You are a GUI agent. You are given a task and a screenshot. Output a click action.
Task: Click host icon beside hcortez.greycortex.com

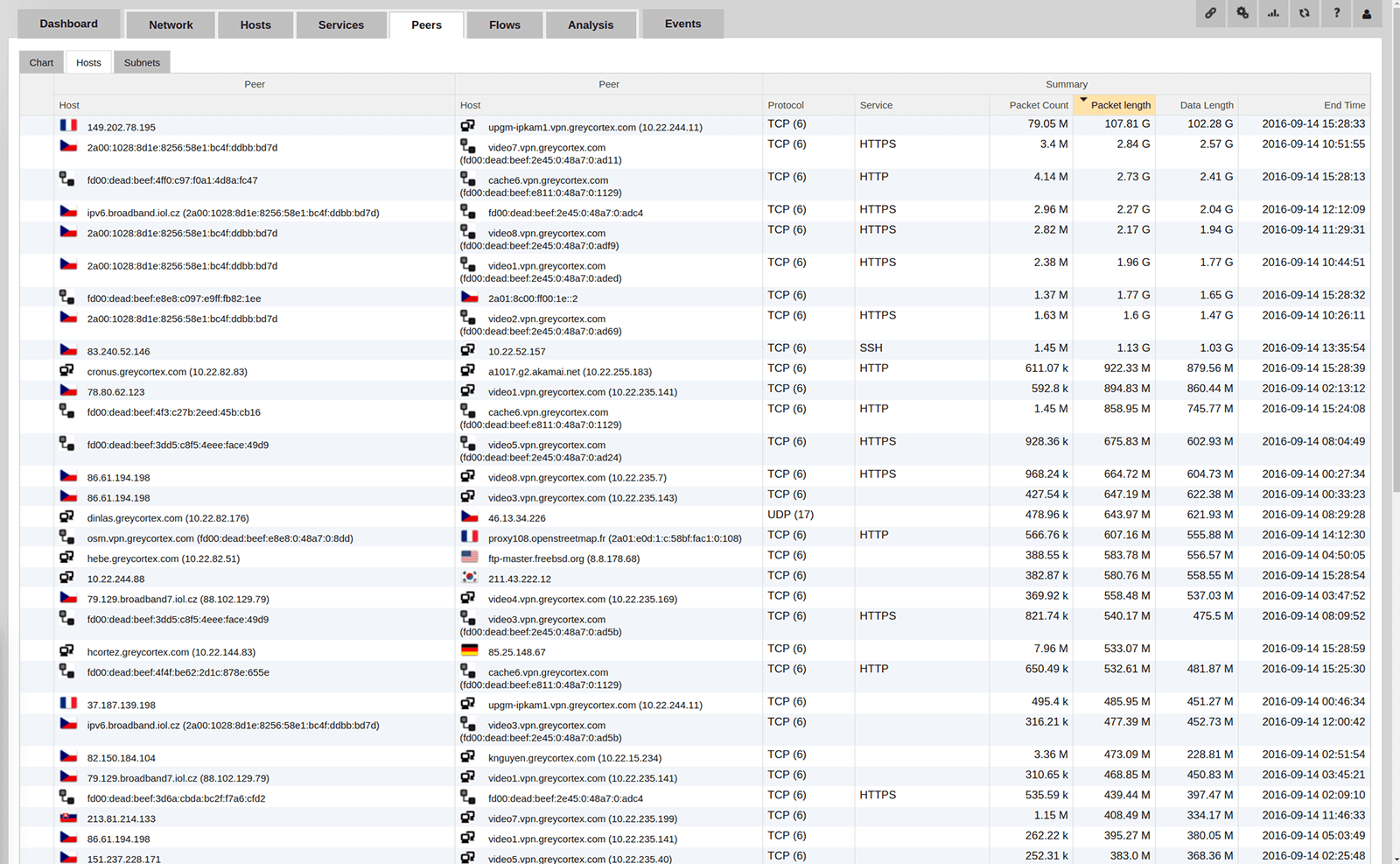(x=66, y=650)
